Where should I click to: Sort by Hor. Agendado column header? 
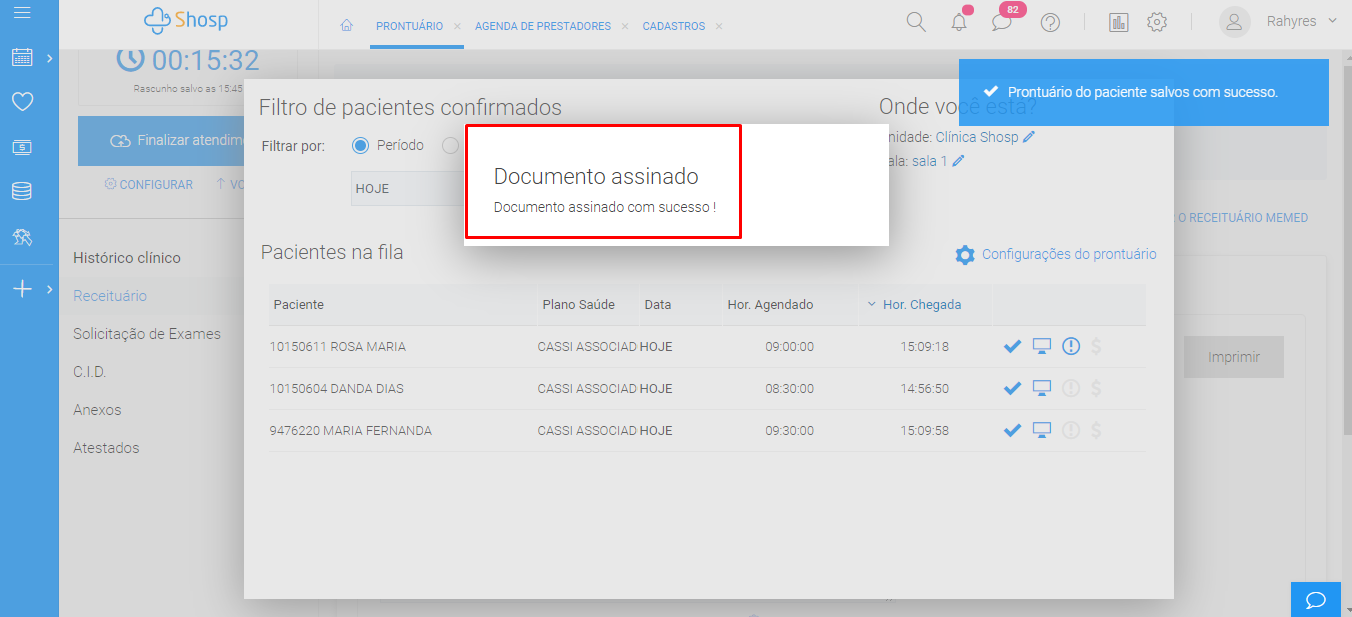[770, 305]
